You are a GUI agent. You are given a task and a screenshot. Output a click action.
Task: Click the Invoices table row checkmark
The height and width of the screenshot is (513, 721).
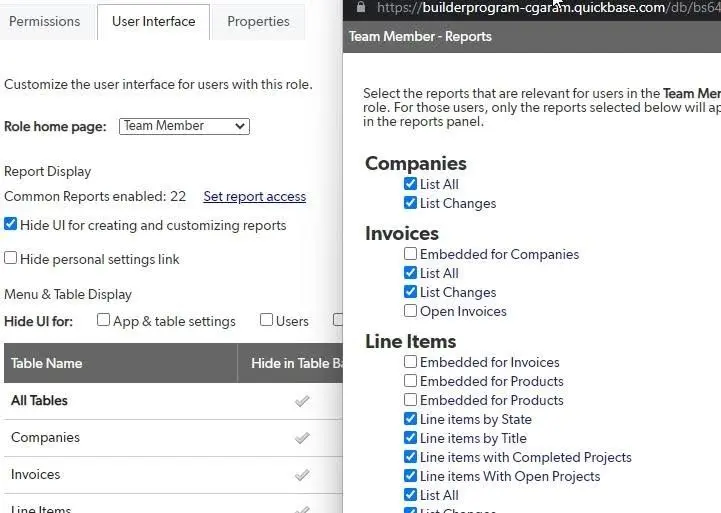click(302, 474)
